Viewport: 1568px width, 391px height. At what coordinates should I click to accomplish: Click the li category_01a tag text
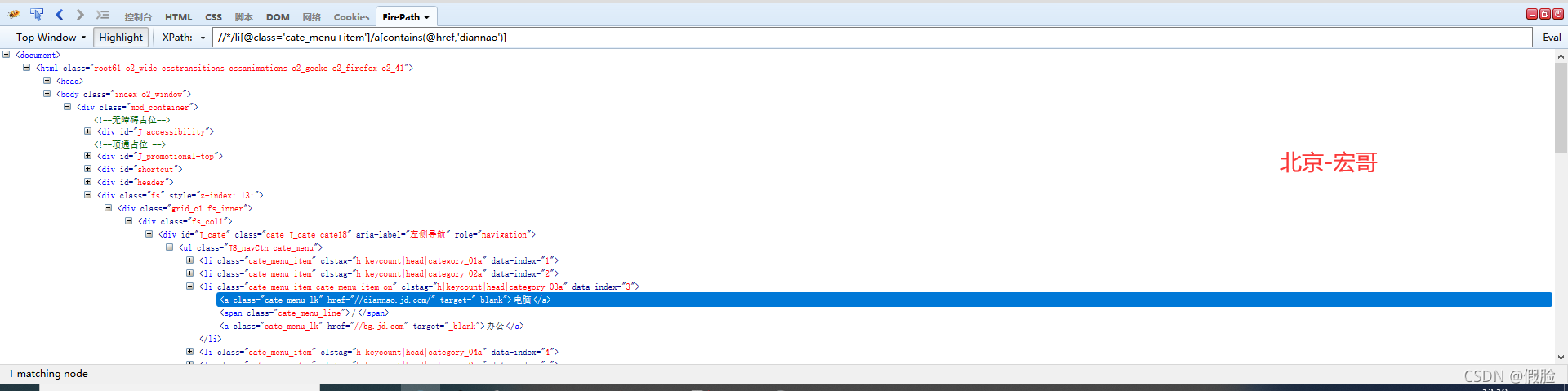(379, 261)
